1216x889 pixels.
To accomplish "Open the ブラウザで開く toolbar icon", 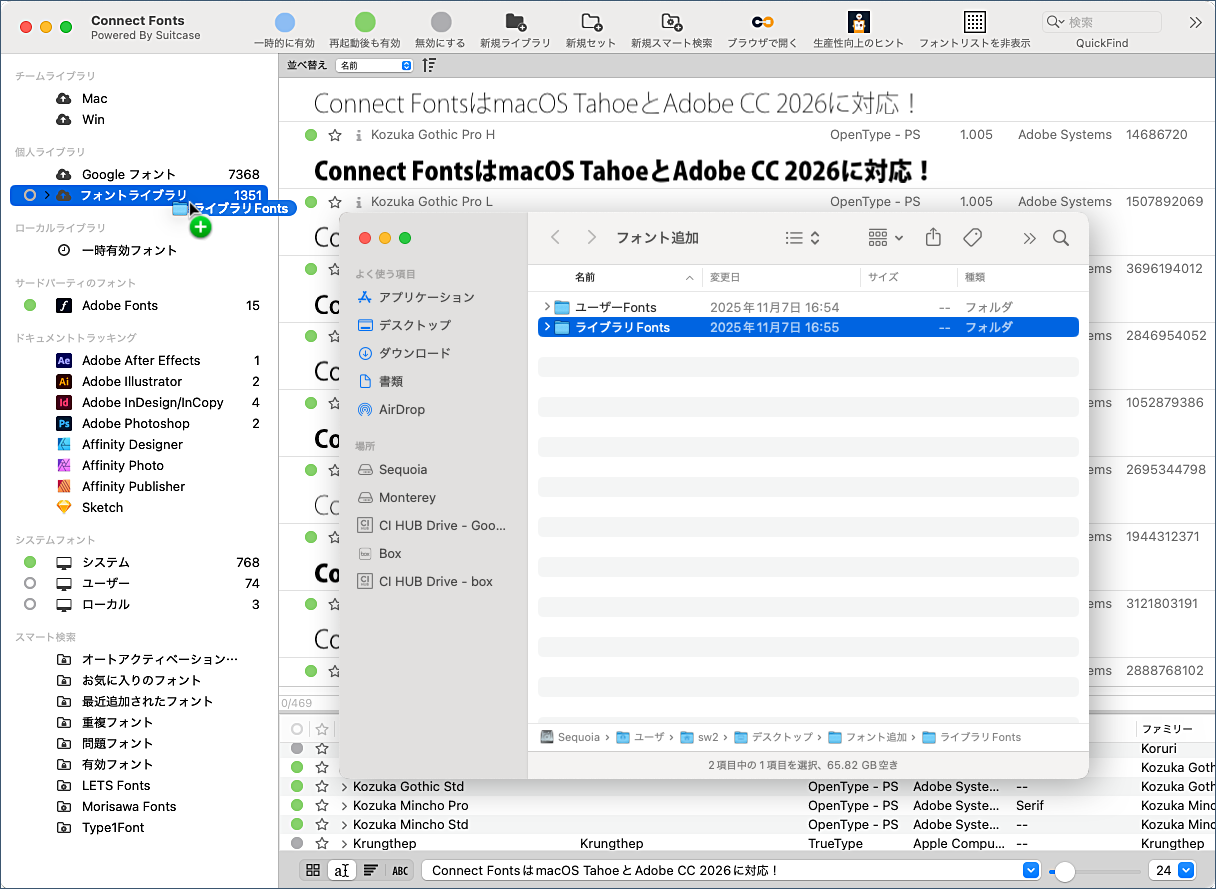I will [763, 22].
